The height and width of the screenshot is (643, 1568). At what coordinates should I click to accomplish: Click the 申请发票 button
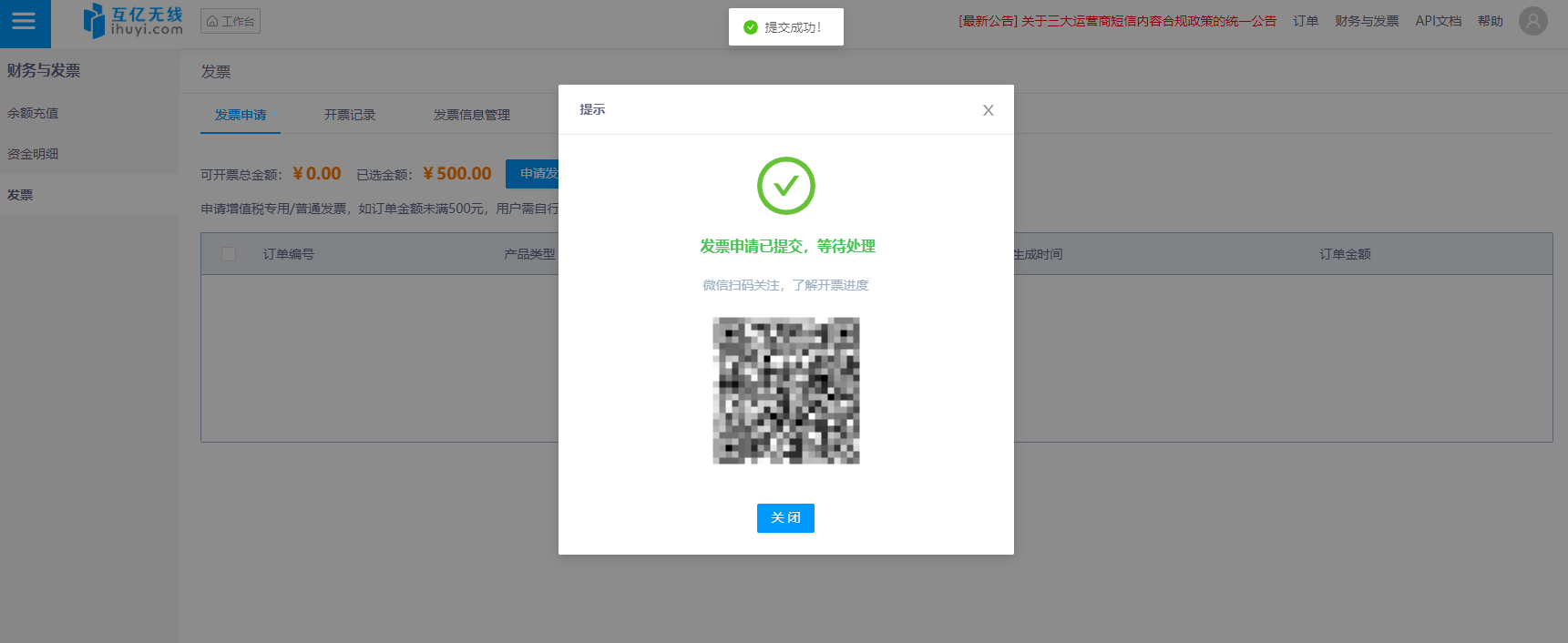[x=534, y=173]
